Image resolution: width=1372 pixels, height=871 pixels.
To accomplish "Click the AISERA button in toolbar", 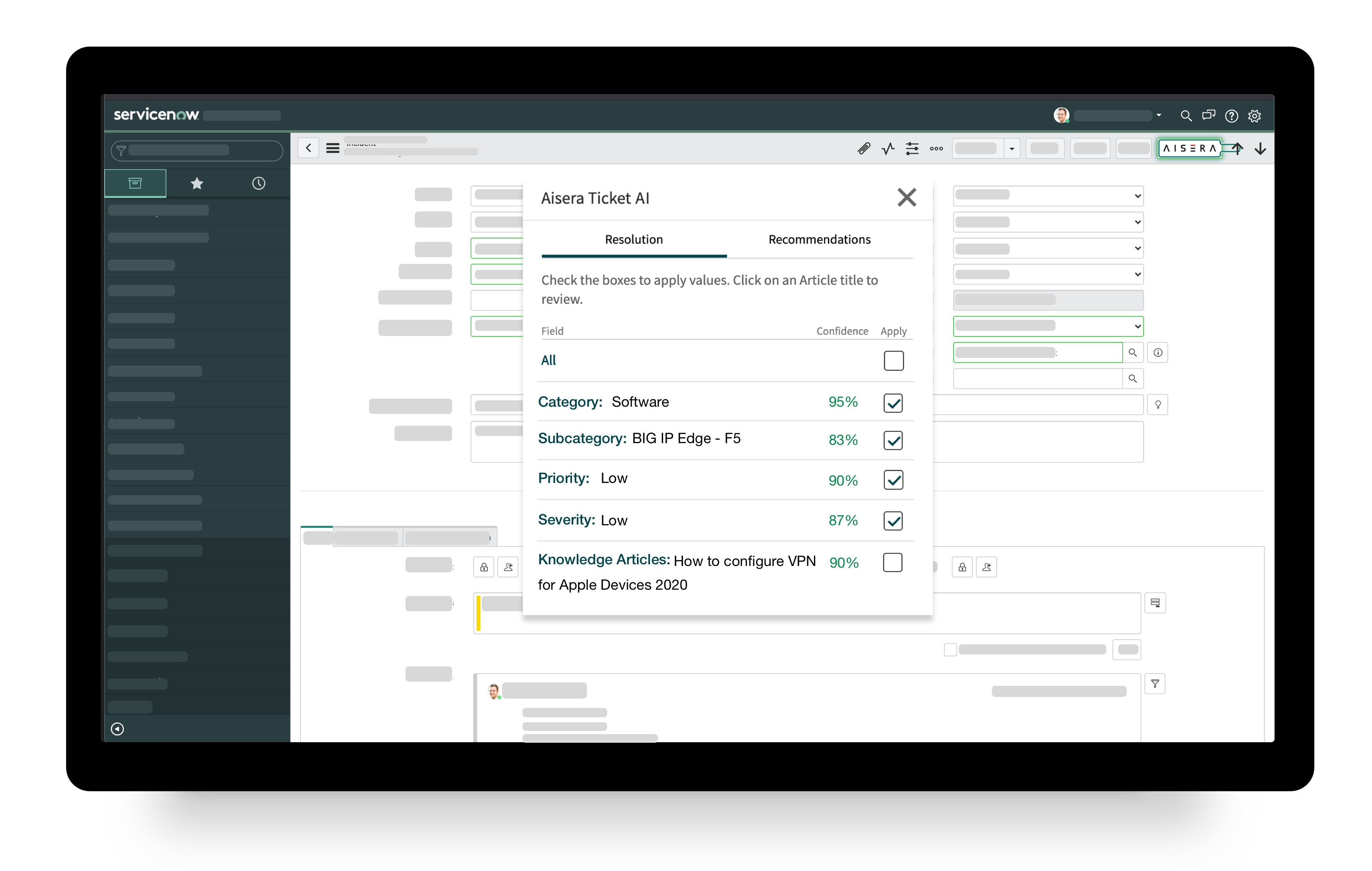I will [1189, 149].
